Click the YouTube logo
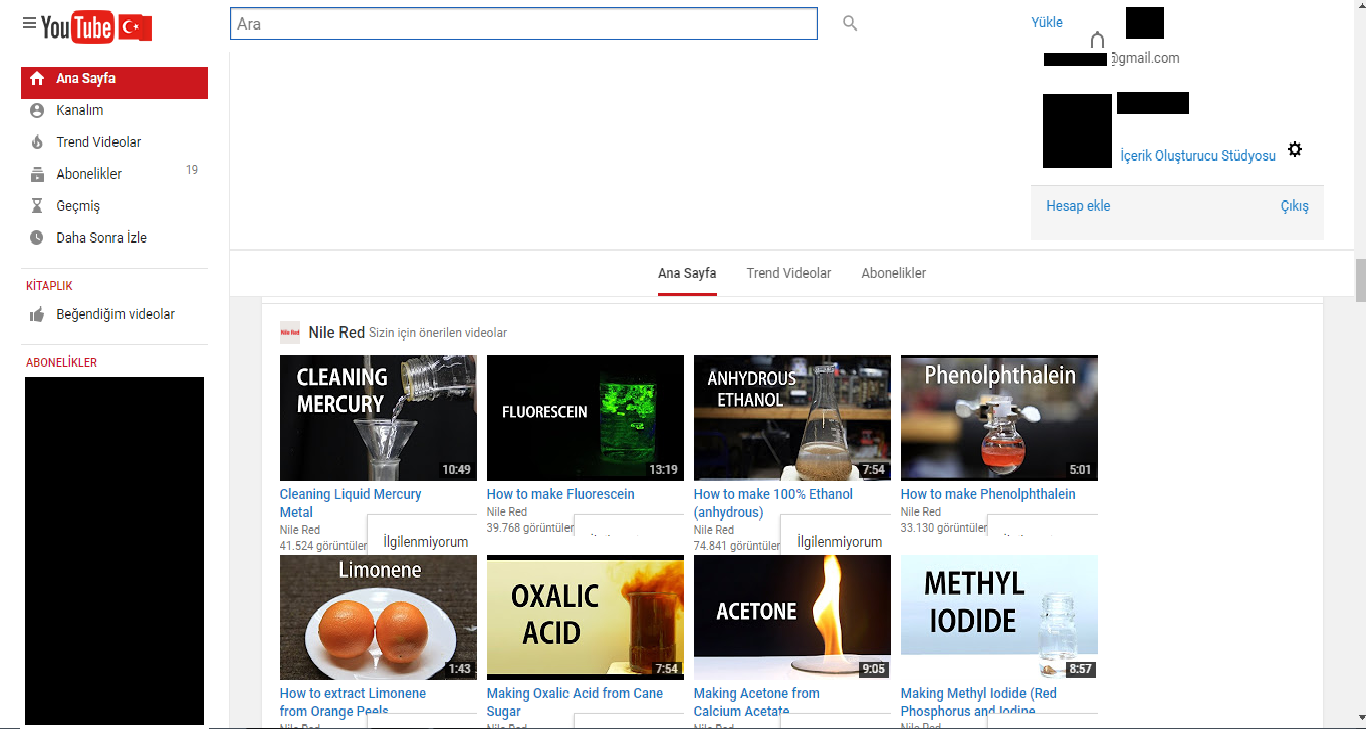The width and height of the screenshot is (1366, 729). coord(96,27)
